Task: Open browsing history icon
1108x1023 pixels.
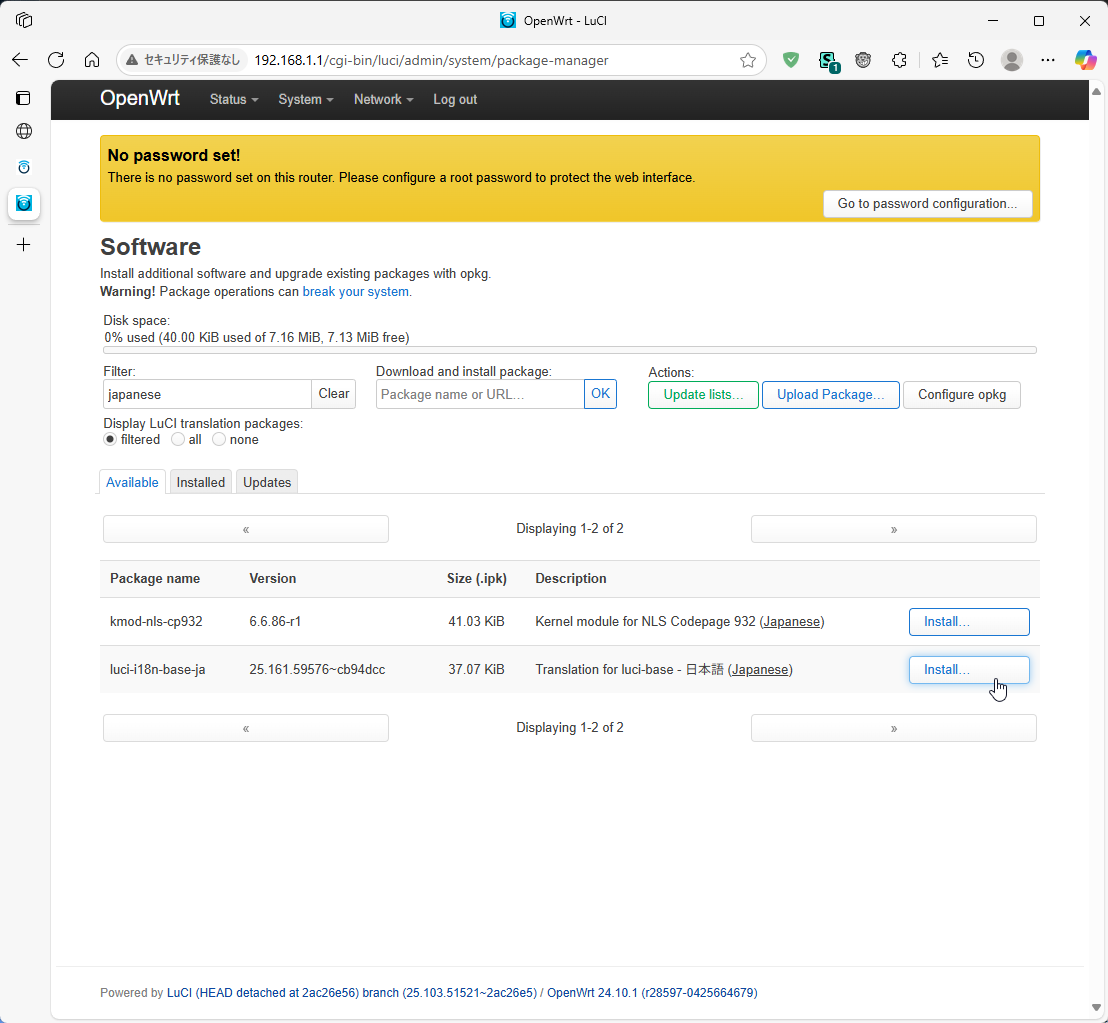Action: coord(976,60)
